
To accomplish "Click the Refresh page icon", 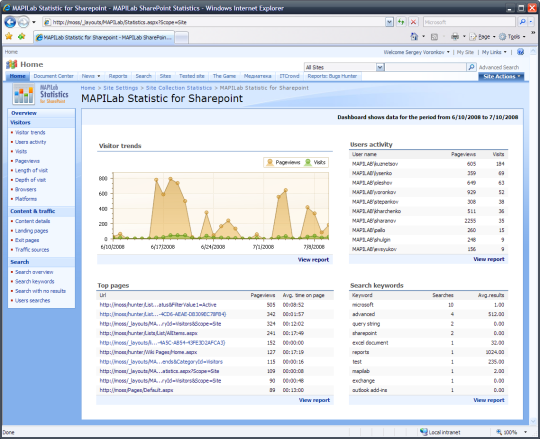I will [x=401, y=22].
